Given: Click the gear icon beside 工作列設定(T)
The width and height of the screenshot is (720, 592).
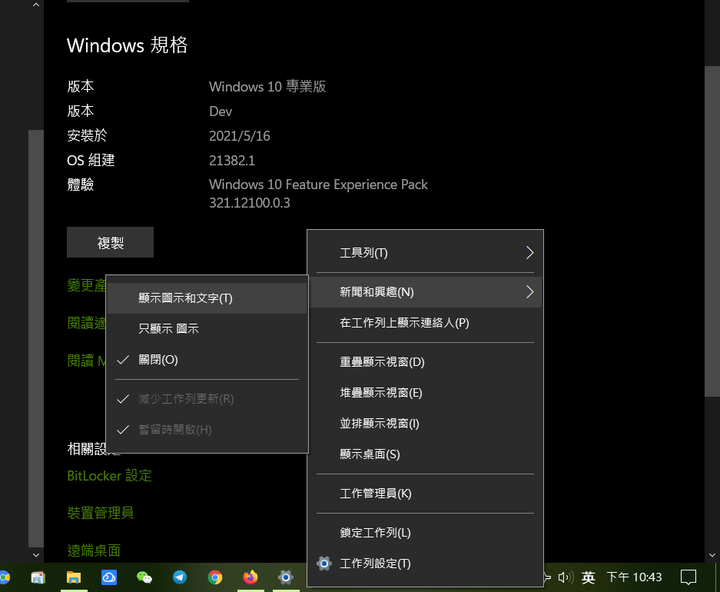Looking at the screenshot, I should coord(324,564).
